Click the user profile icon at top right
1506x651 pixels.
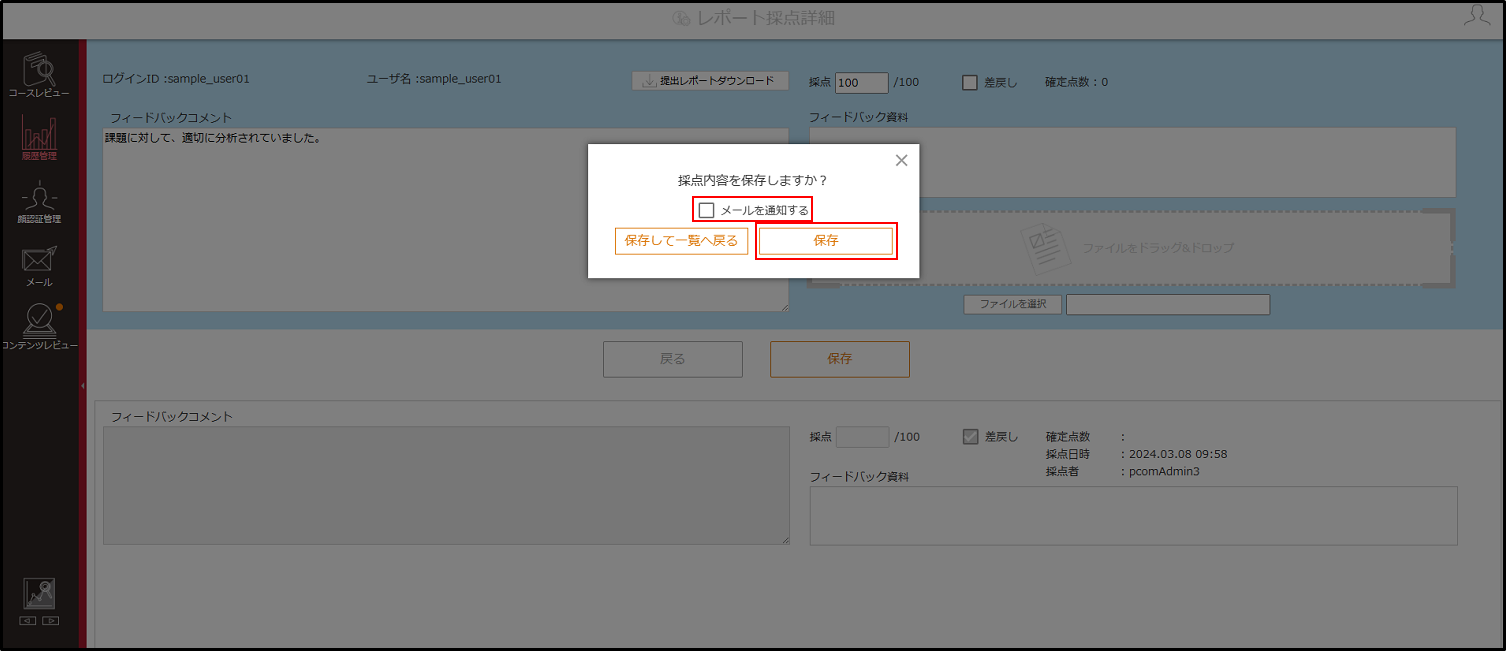tap(1476, 17)
